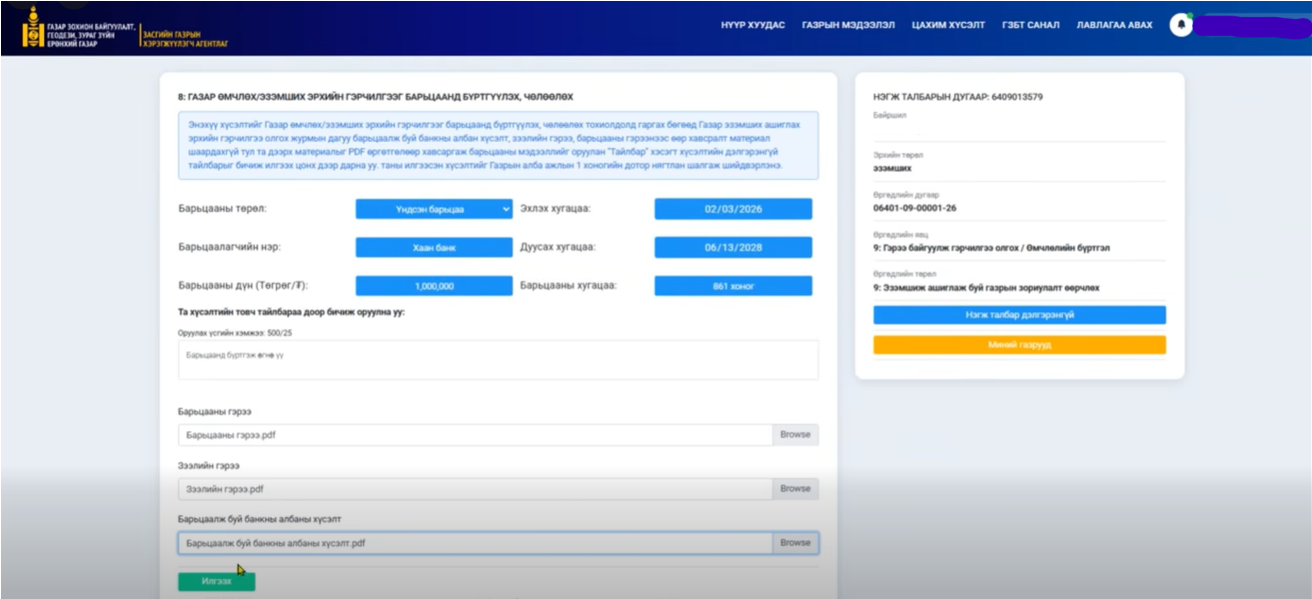Image resolution: width=1312 pixels, height=599 pixels.
Task: Click the request explanation text area
Action: [x=497, y=360]
